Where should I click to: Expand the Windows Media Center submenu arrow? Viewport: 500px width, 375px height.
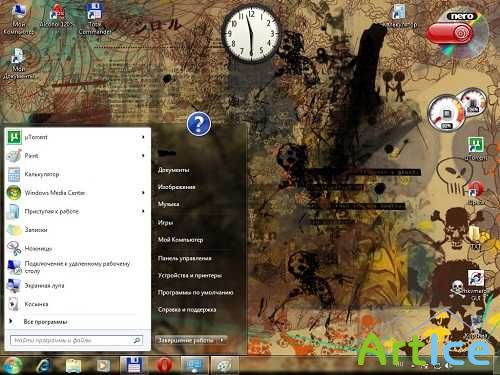click(x=143, y=193)
